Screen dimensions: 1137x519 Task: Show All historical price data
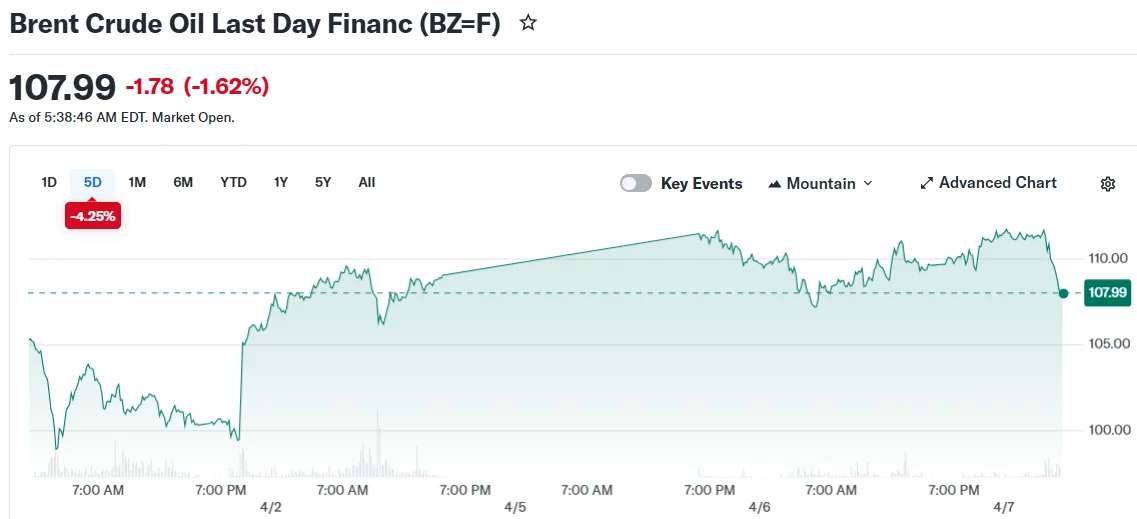pos(367,182)
